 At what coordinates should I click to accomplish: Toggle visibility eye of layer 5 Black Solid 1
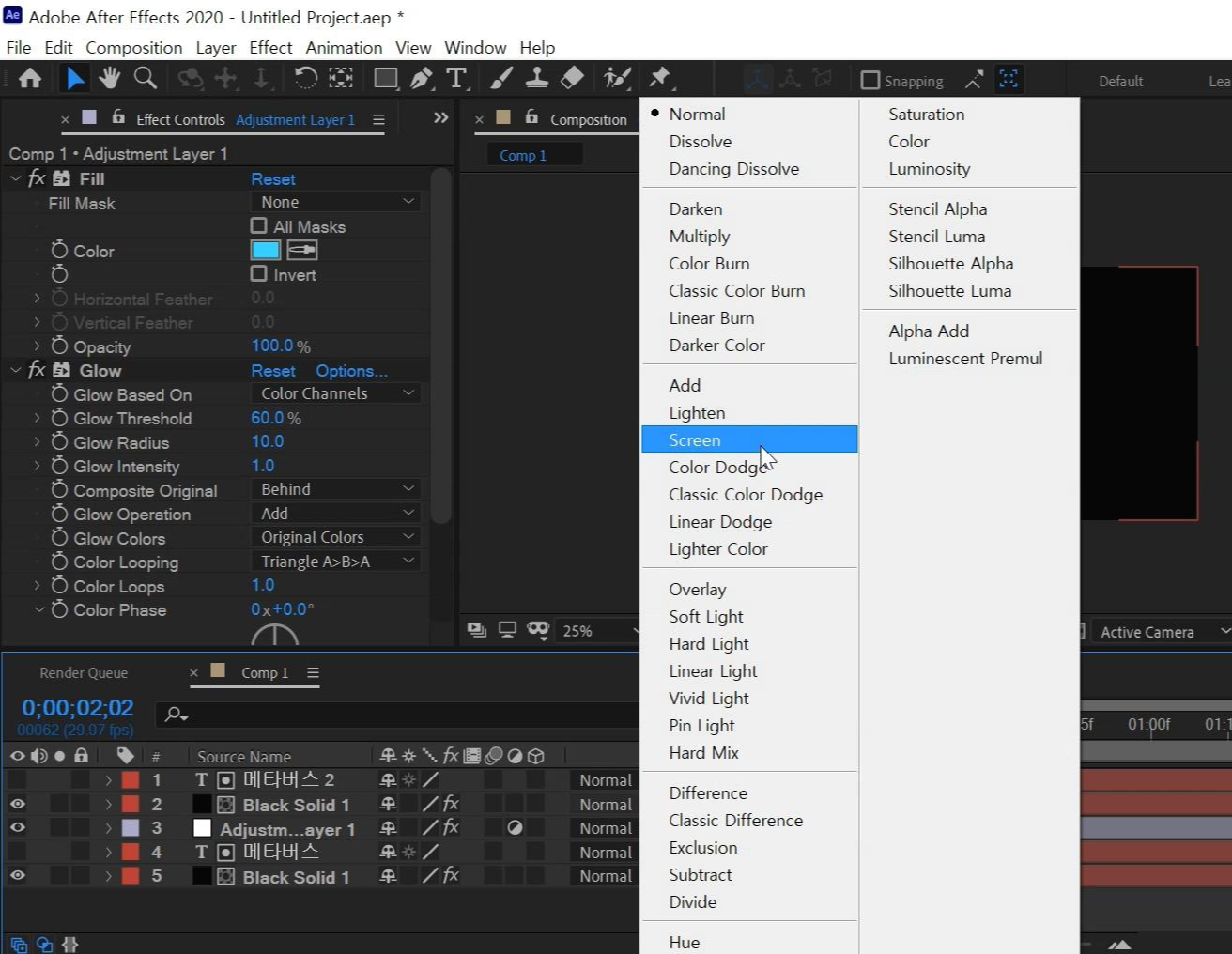click(x=18, y=875)
